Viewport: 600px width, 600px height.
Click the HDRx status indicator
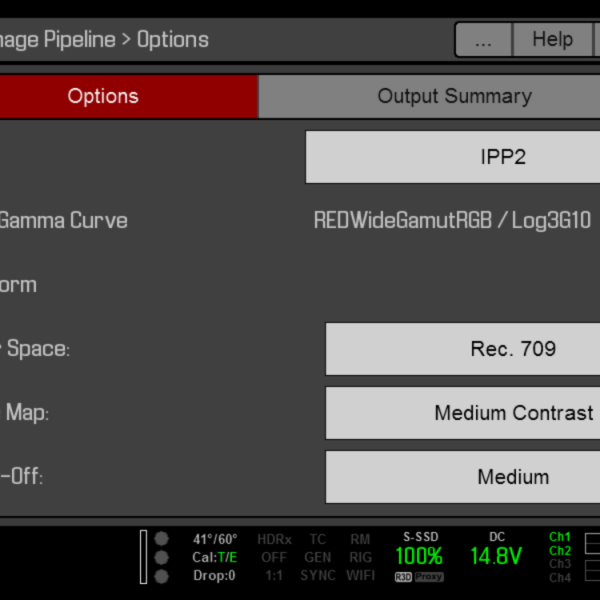[x=274, y=540]
